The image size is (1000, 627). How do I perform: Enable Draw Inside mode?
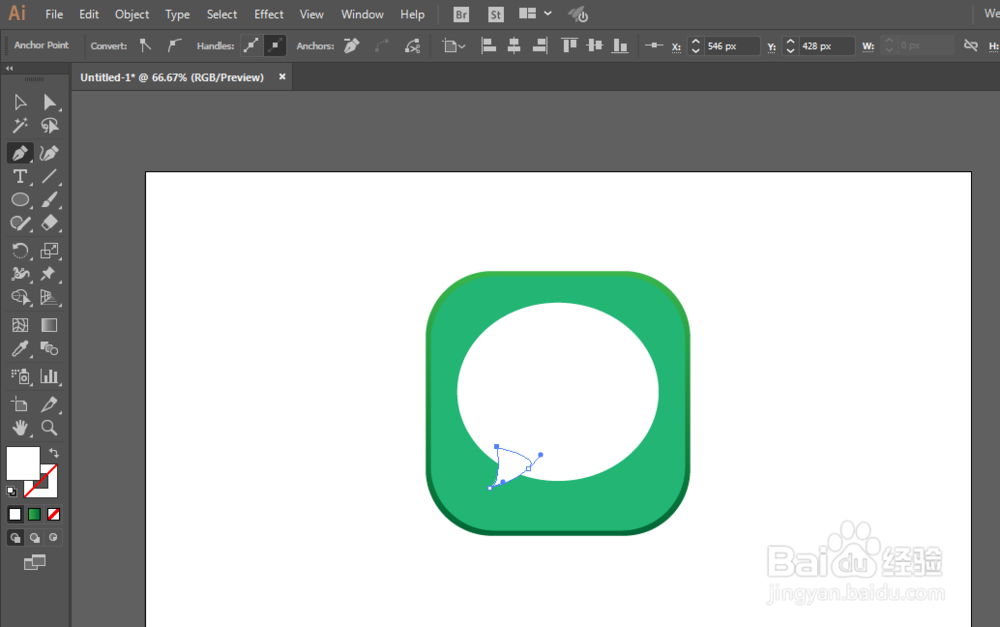point(54,538)
